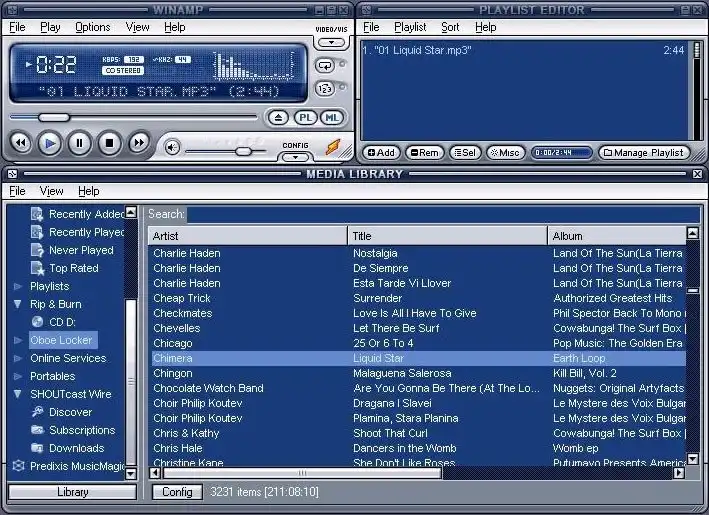Click the Winamp lightning bolt logo

coord(332,147)
